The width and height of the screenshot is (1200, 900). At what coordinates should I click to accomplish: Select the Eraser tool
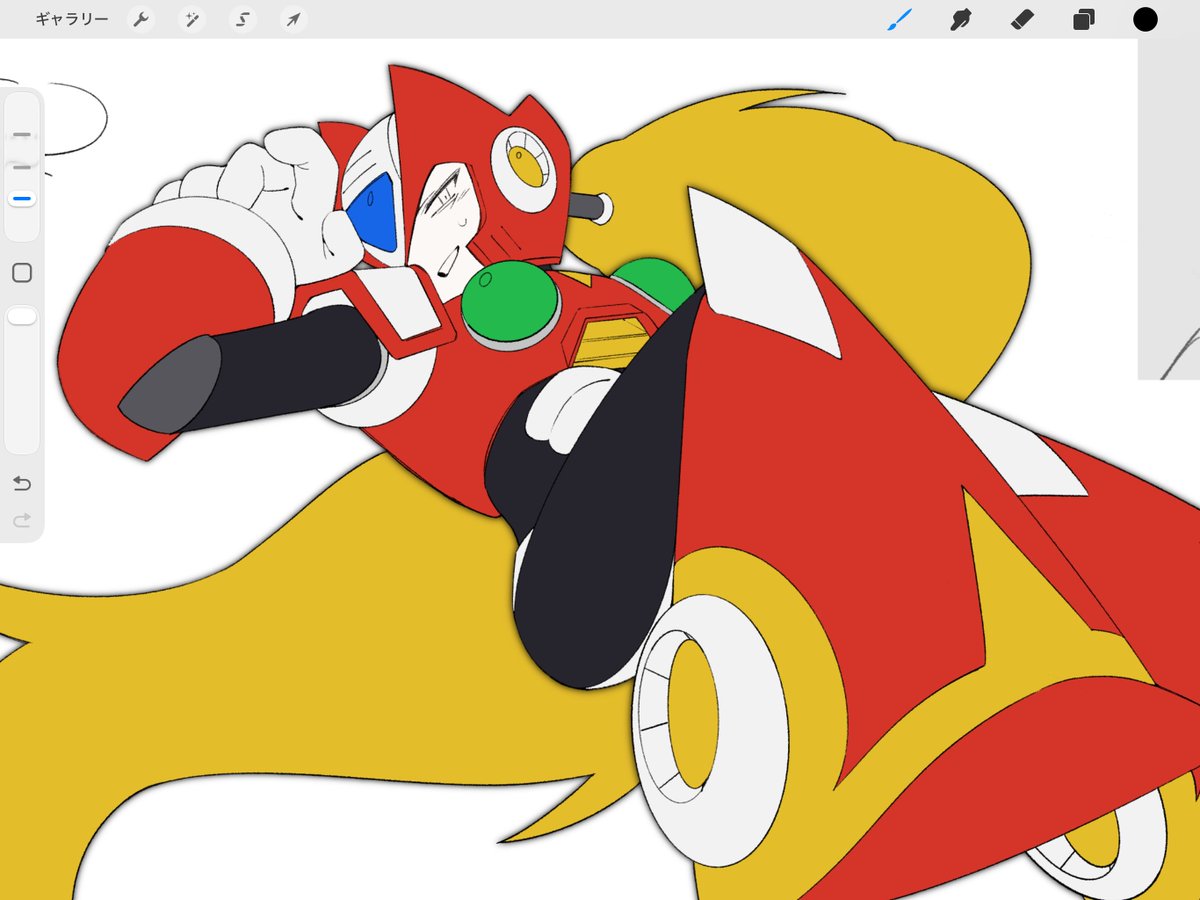click(x=1022, y=19)
